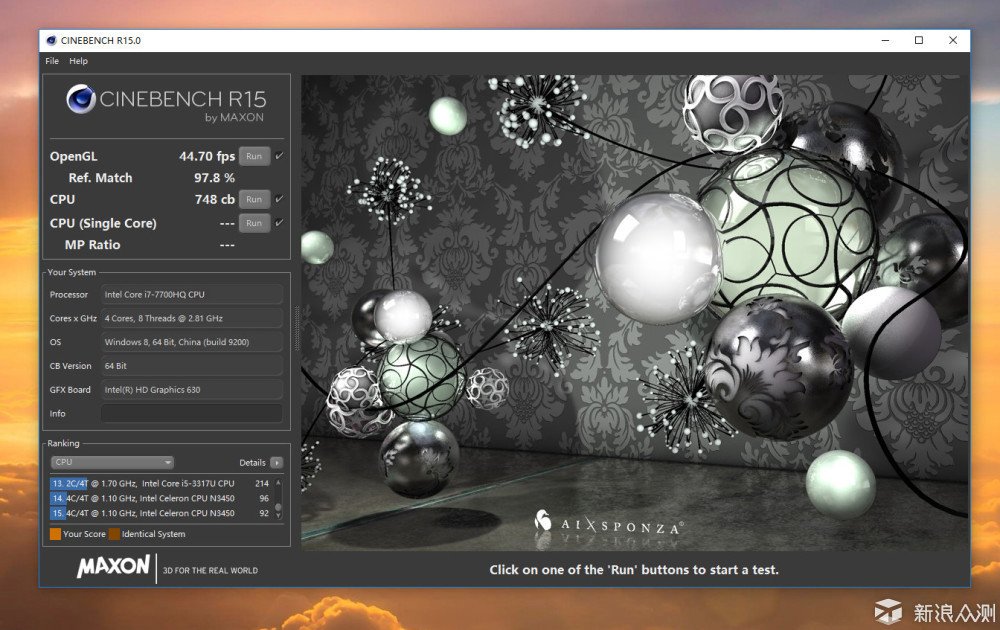Click the panel splitter handle beside Your System

(297, 328)
